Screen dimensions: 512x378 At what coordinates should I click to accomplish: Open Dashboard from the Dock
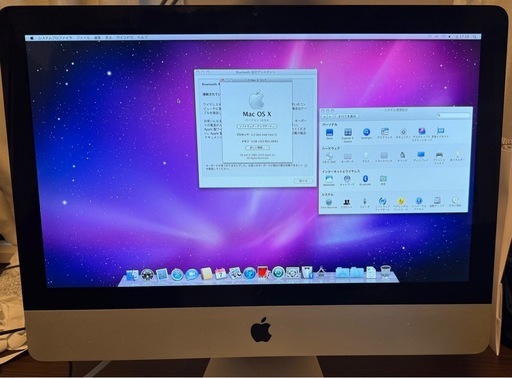coord(147,275)
